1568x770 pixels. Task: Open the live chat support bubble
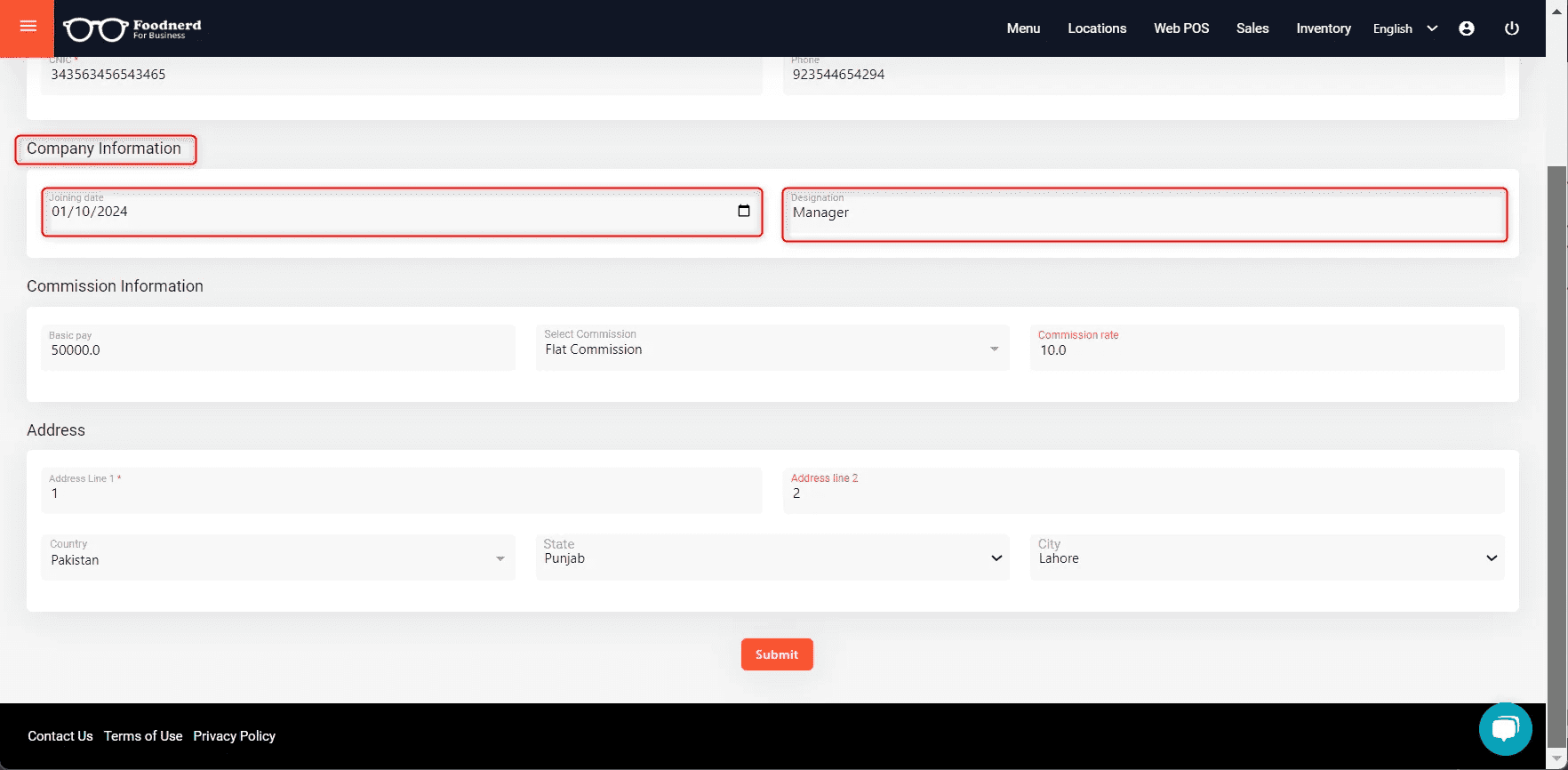[1505, 729]
